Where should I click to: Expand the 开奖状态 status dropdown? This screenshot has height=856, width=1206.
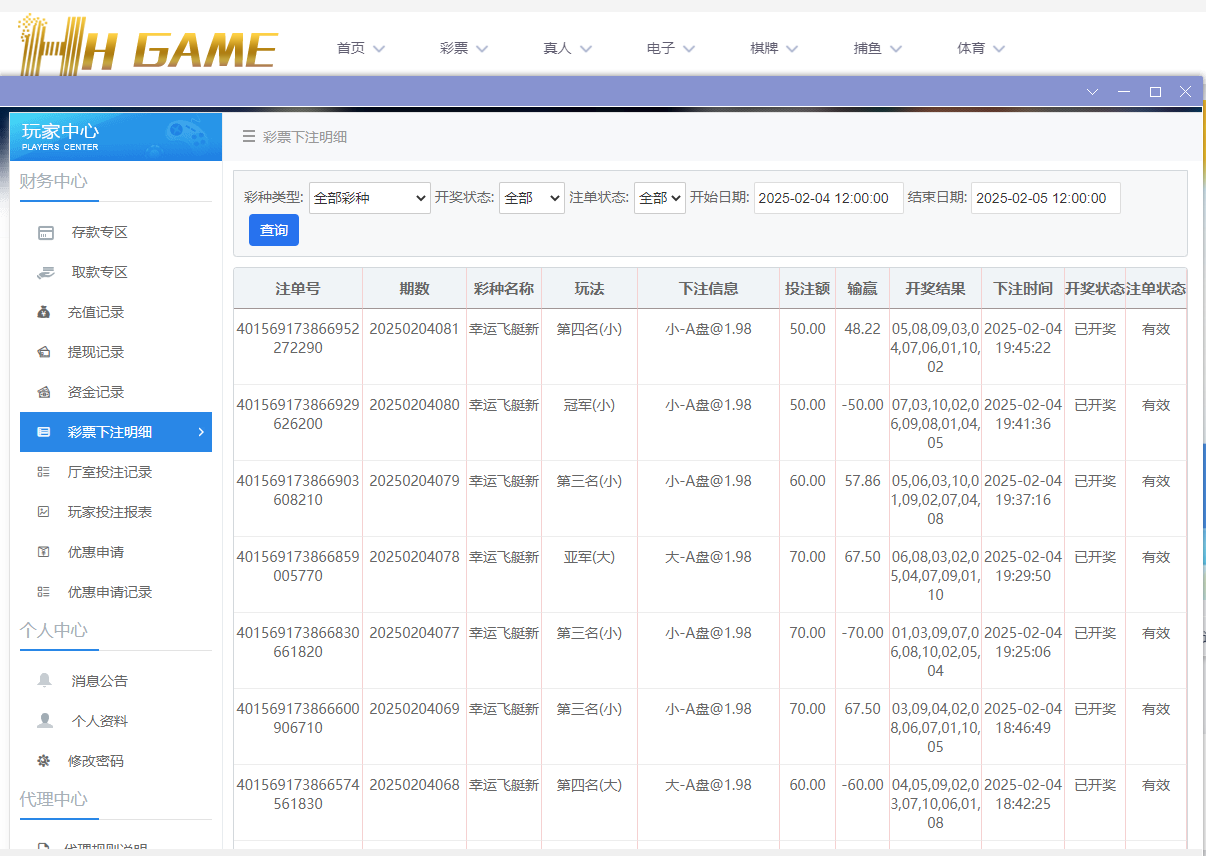pyautogui.click(x=531, y=198)
